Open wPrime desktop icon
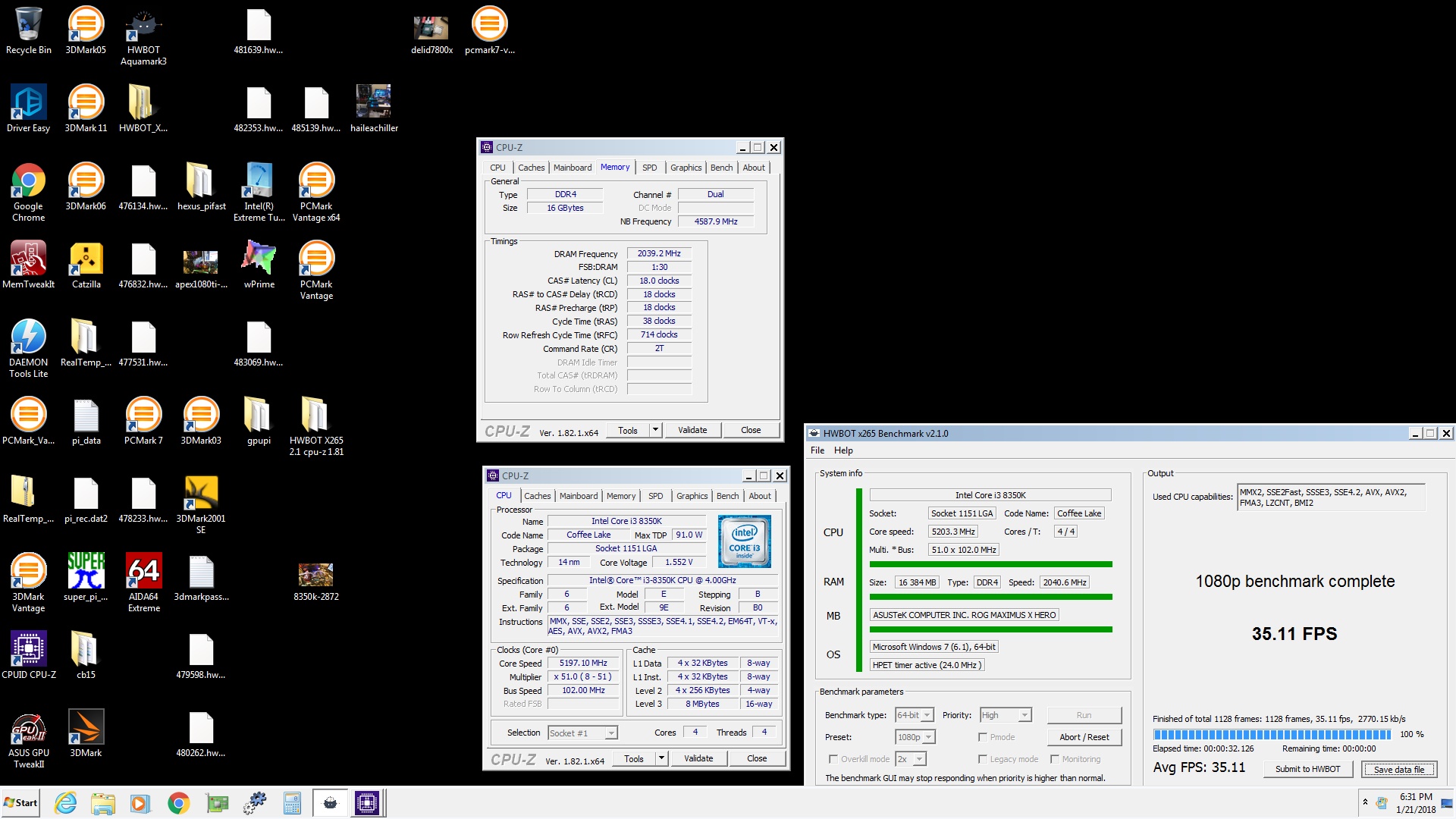This screenshot has height=819, width=1456. click(x=259, y=265)
